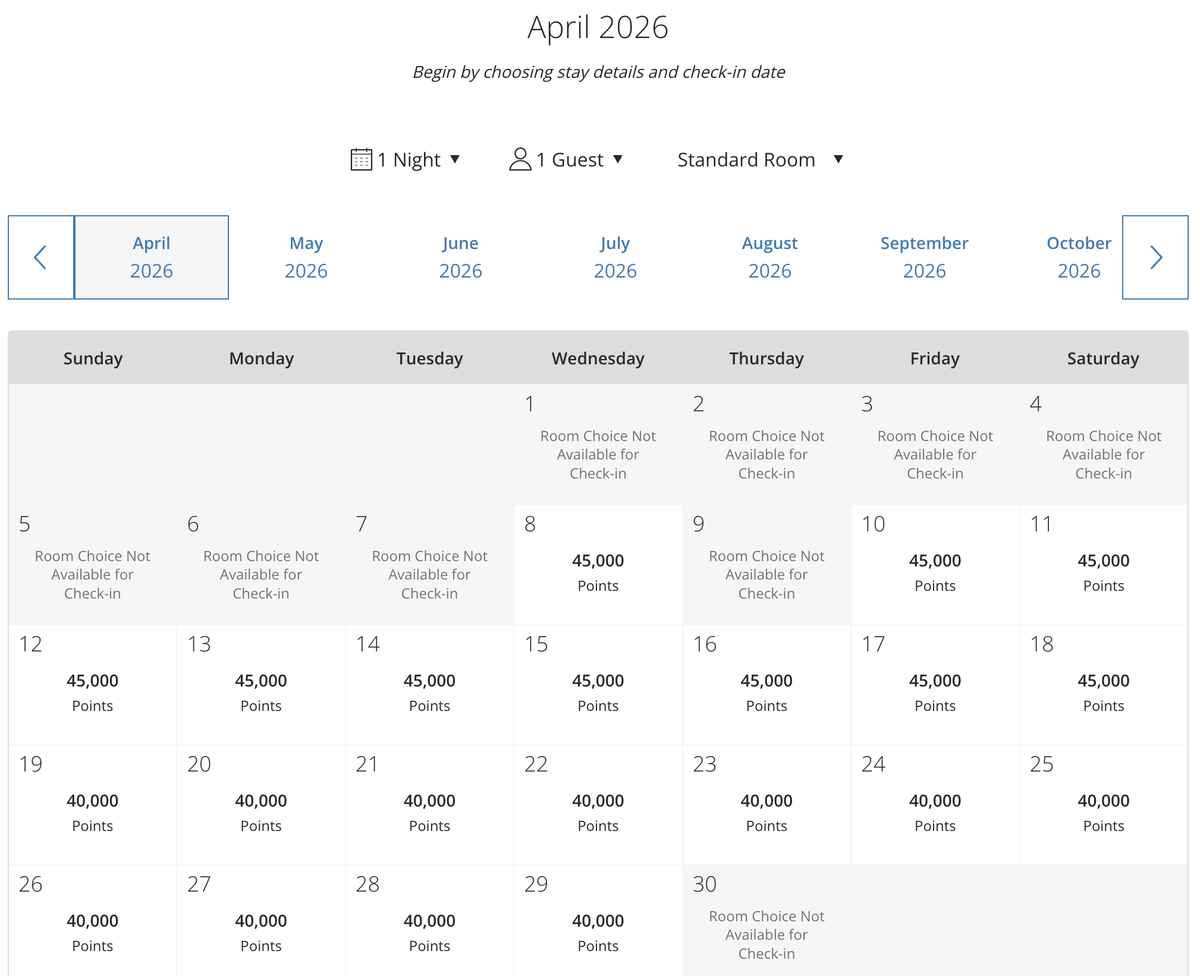Click unavailable April 5 cell

(92, 565)
